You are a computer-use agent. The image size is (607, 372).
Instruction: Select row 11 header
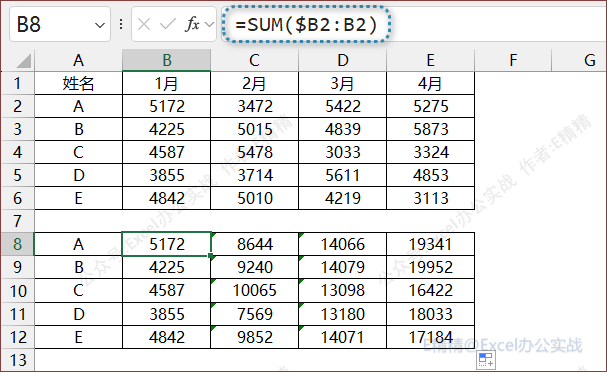17,314
